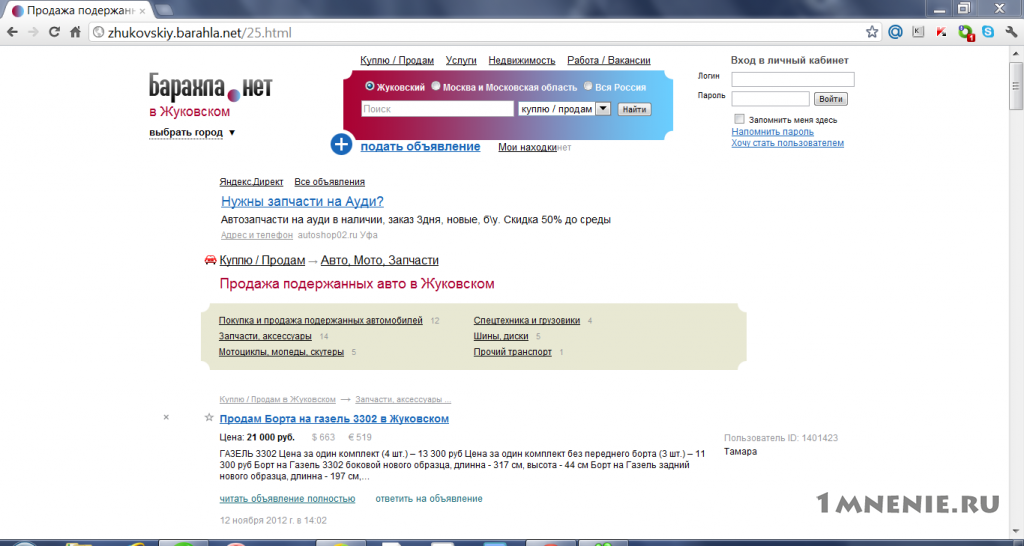Expand the выбрать город city selector

(x=192, y=133)
